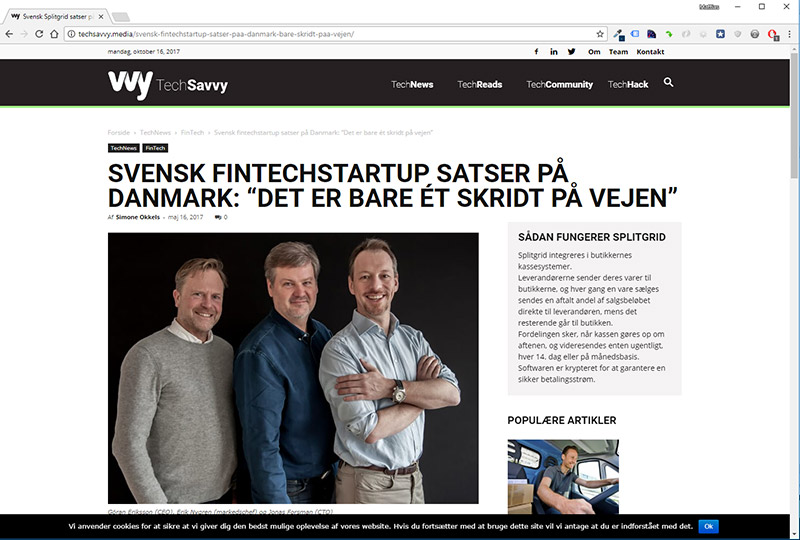Select the FinTech category tag
Image resolution: width=800 pixels, height=540 pixels.
coord(155,148)
